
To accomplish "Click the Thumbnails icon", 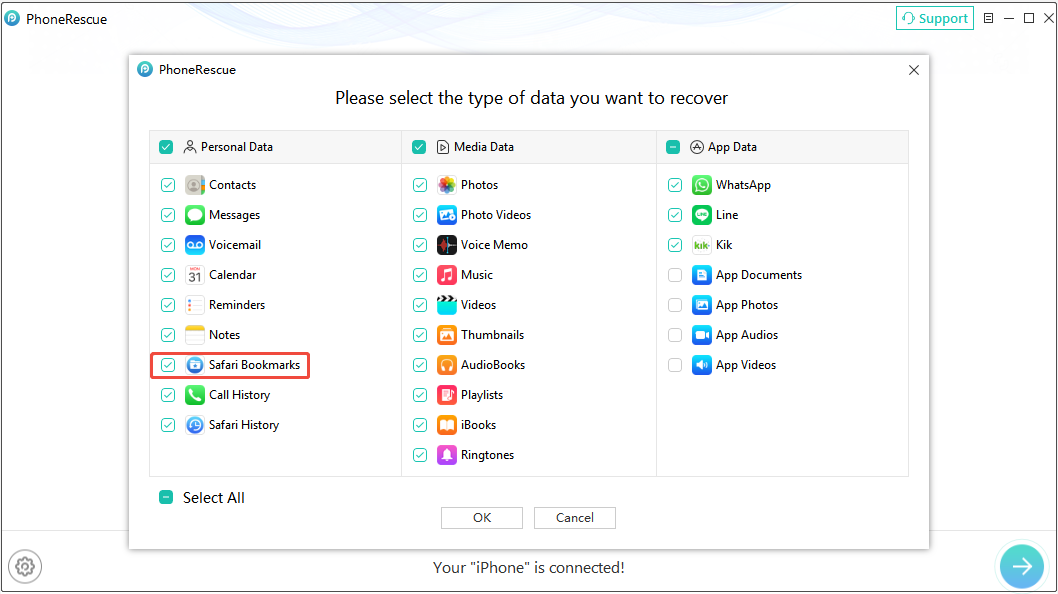I will coord(447,335).
